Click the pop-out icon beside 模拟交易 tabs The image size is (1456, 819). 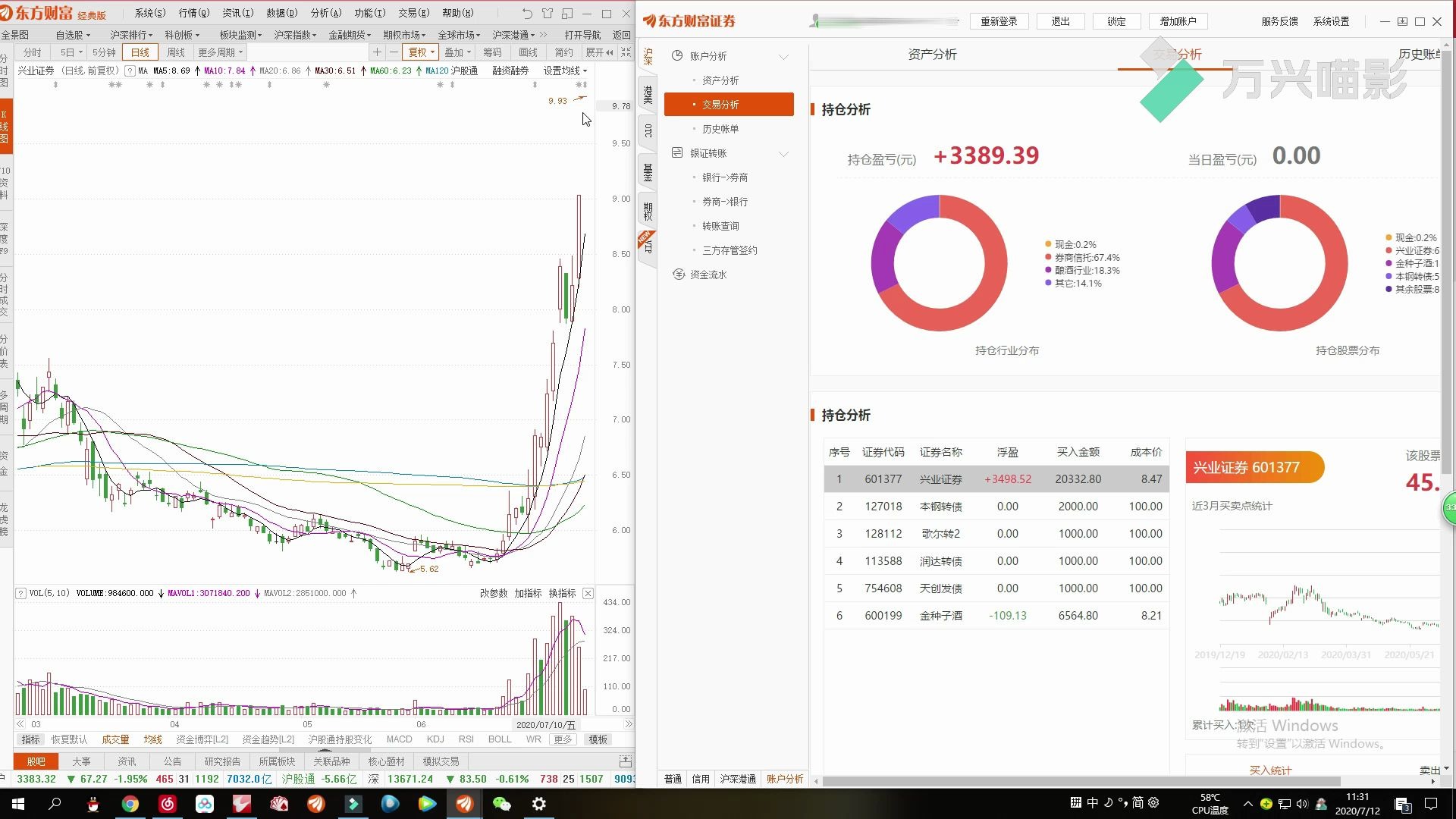pyautogui.click(x=626, y=761)
